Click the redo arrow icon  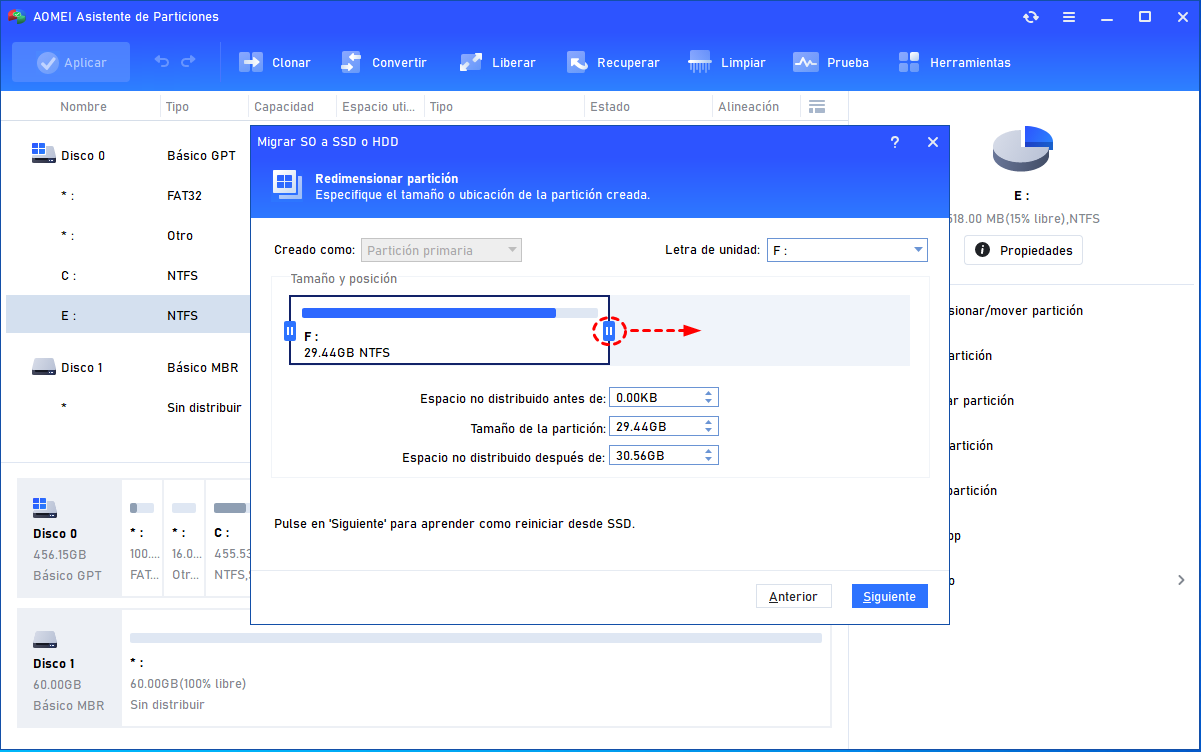point(188,62)
